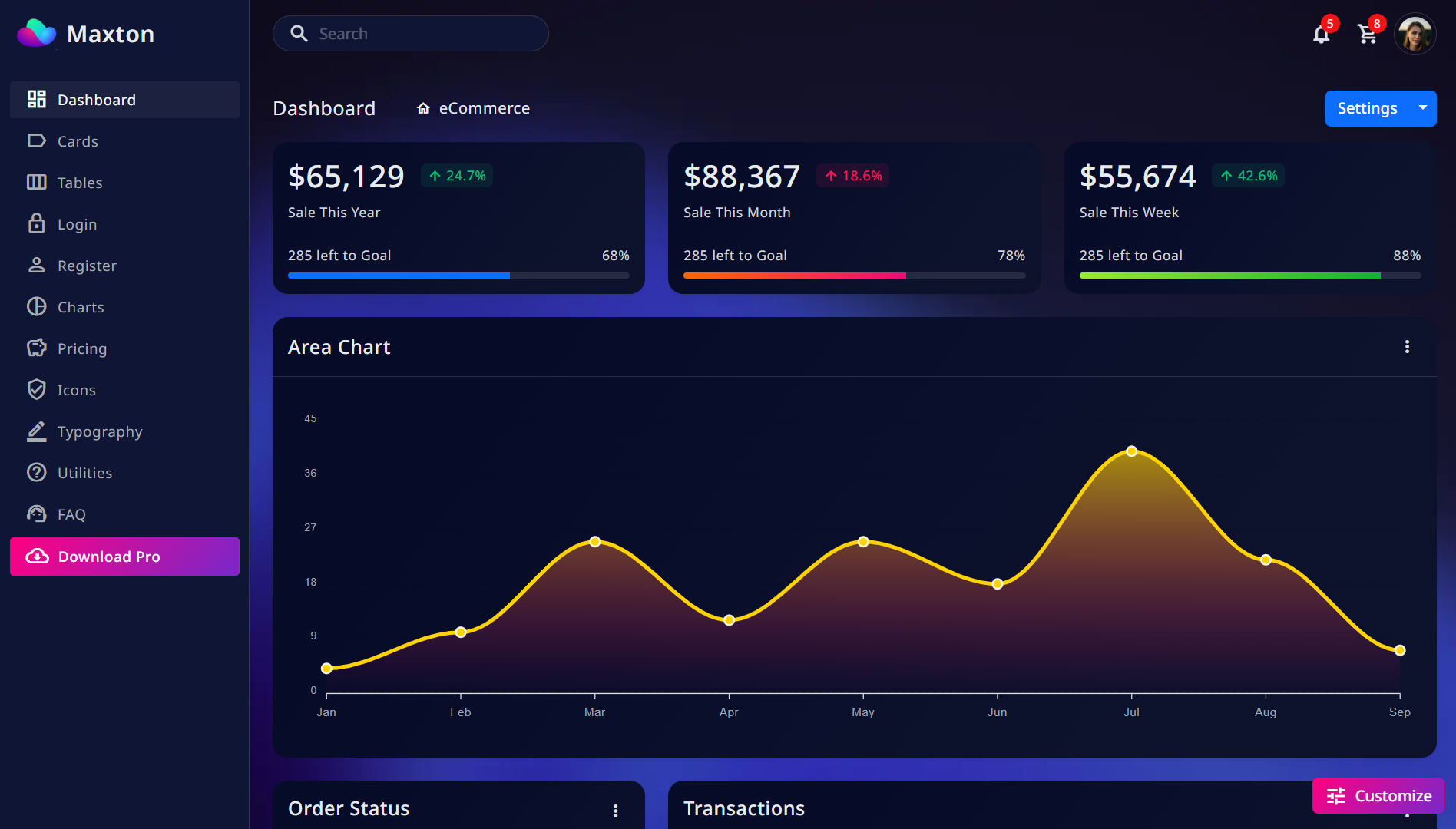Expand the Settings button dropdown arrow

click(1423, 108)
